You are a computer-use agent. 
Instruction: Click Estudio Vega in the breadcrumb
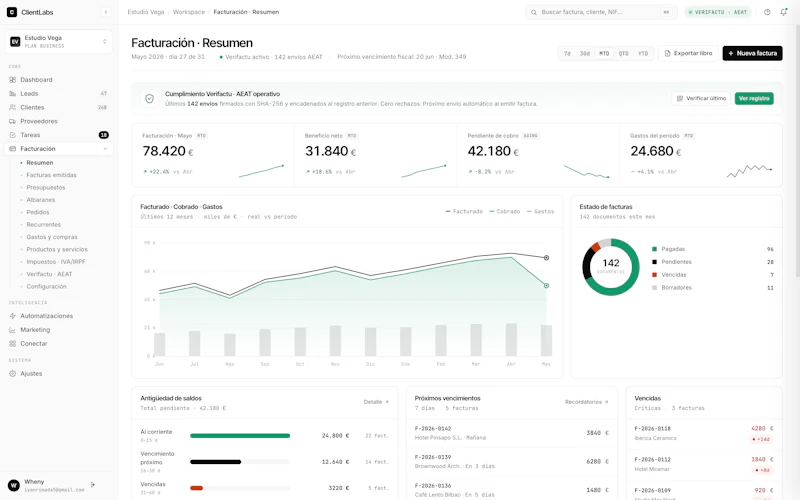click(x=146, y=12)
